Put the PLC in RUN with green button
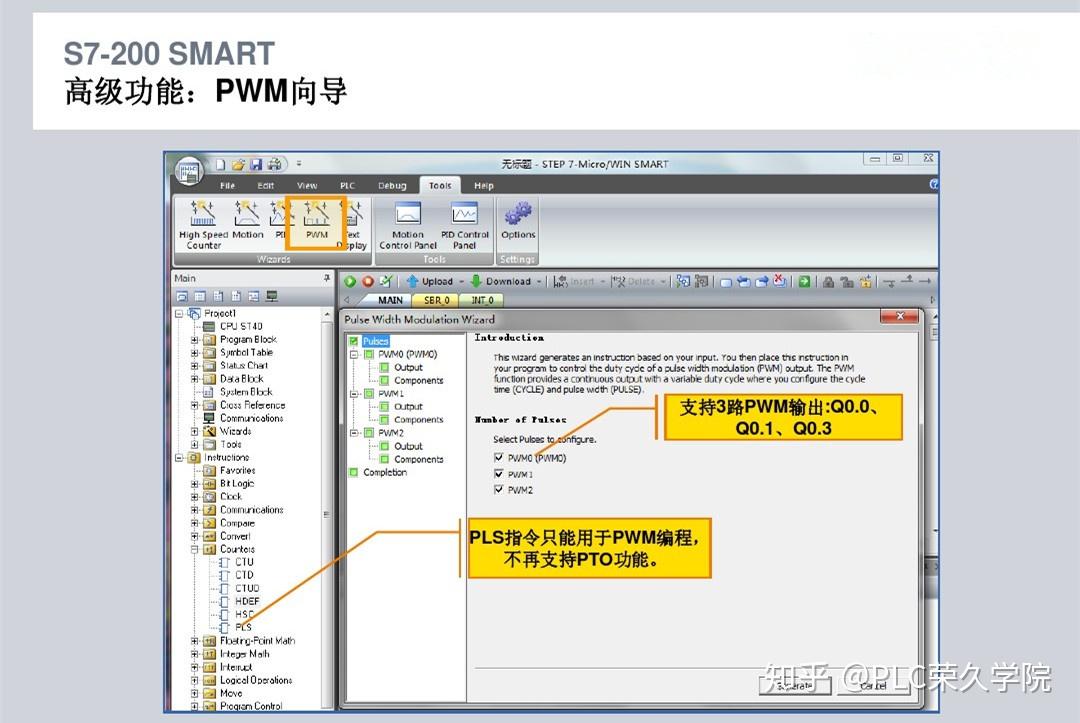Viewport: 1080px width, 723px height. [350, 281]
